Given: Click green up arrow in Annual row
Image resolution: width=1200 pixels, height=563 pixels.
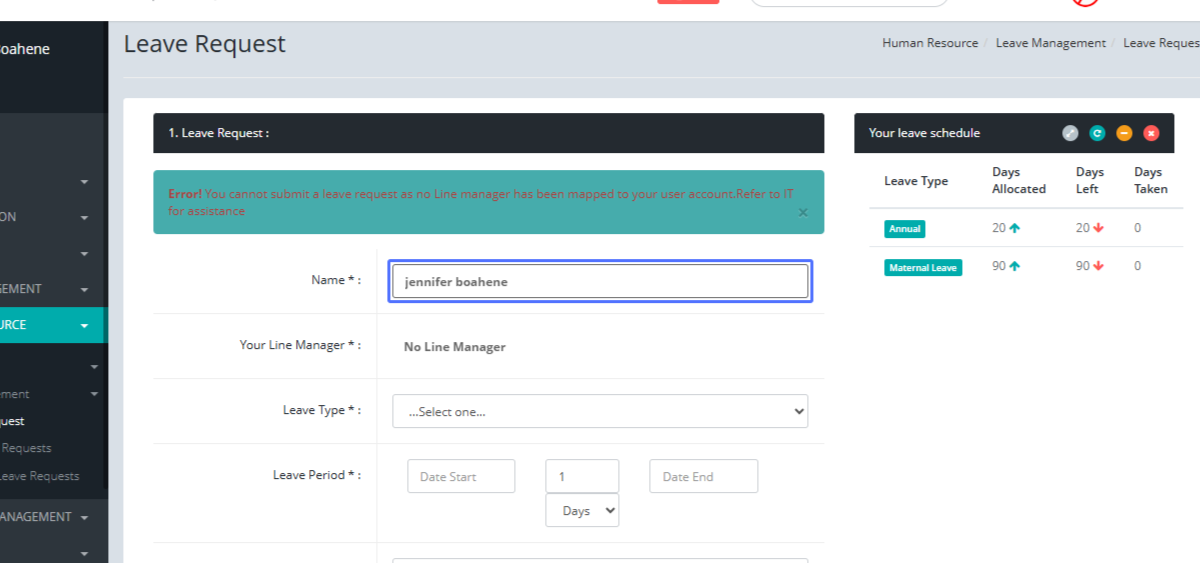Looking at the screenshot, I should (1015, 228).
